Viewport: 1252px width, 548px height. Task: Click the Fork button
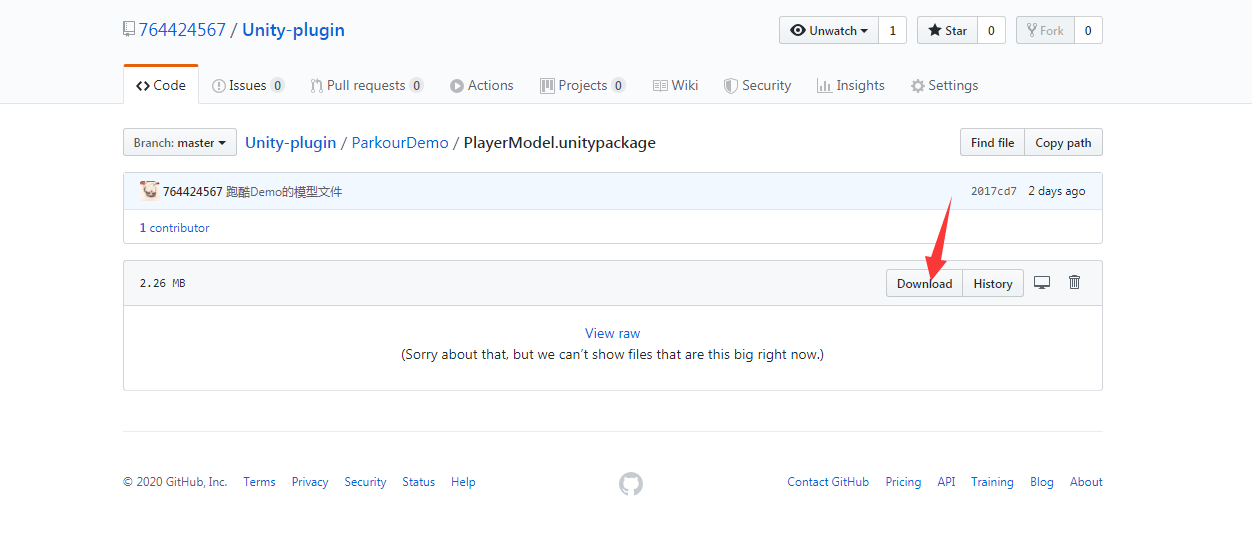point(1045,31)
